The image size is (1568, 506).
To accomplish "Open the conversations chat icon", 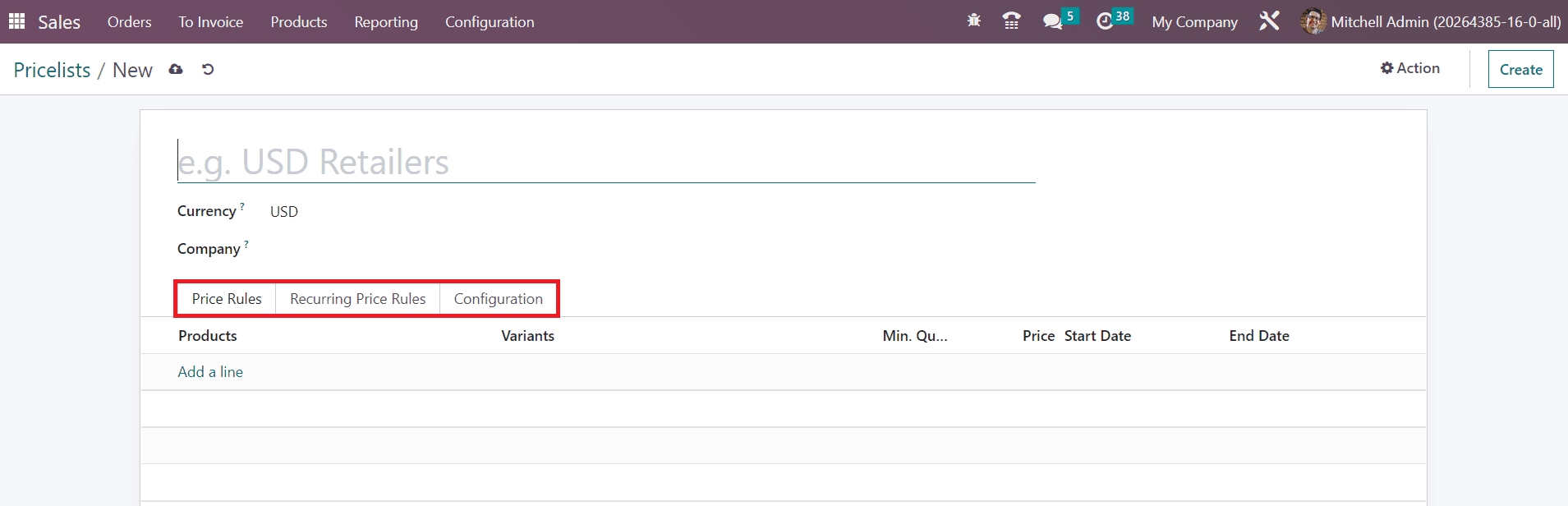I will click(x=1052, y=21).
